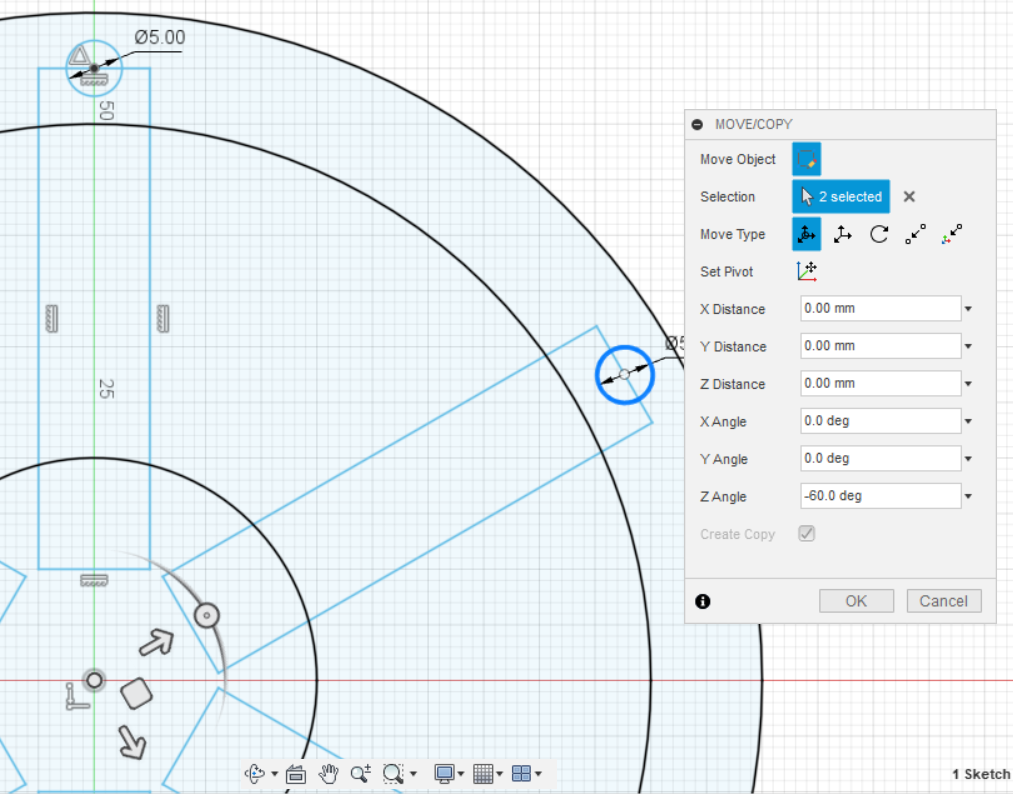Click the Y Angle input field

point(881,458)
